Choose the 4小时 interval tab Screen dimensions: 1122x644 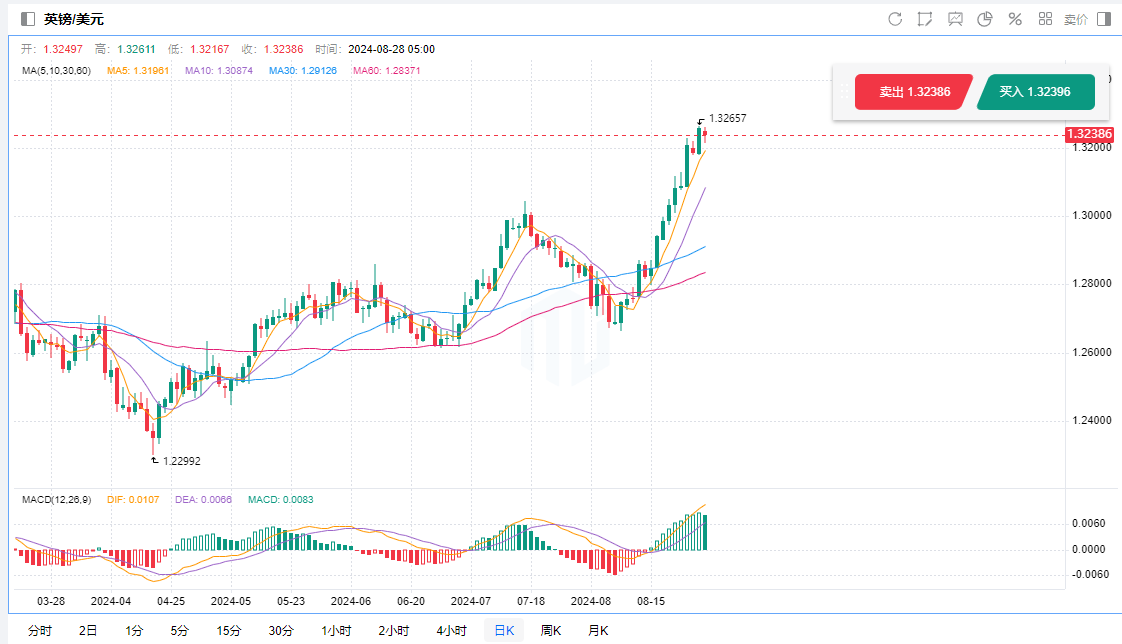pos(451,630)
